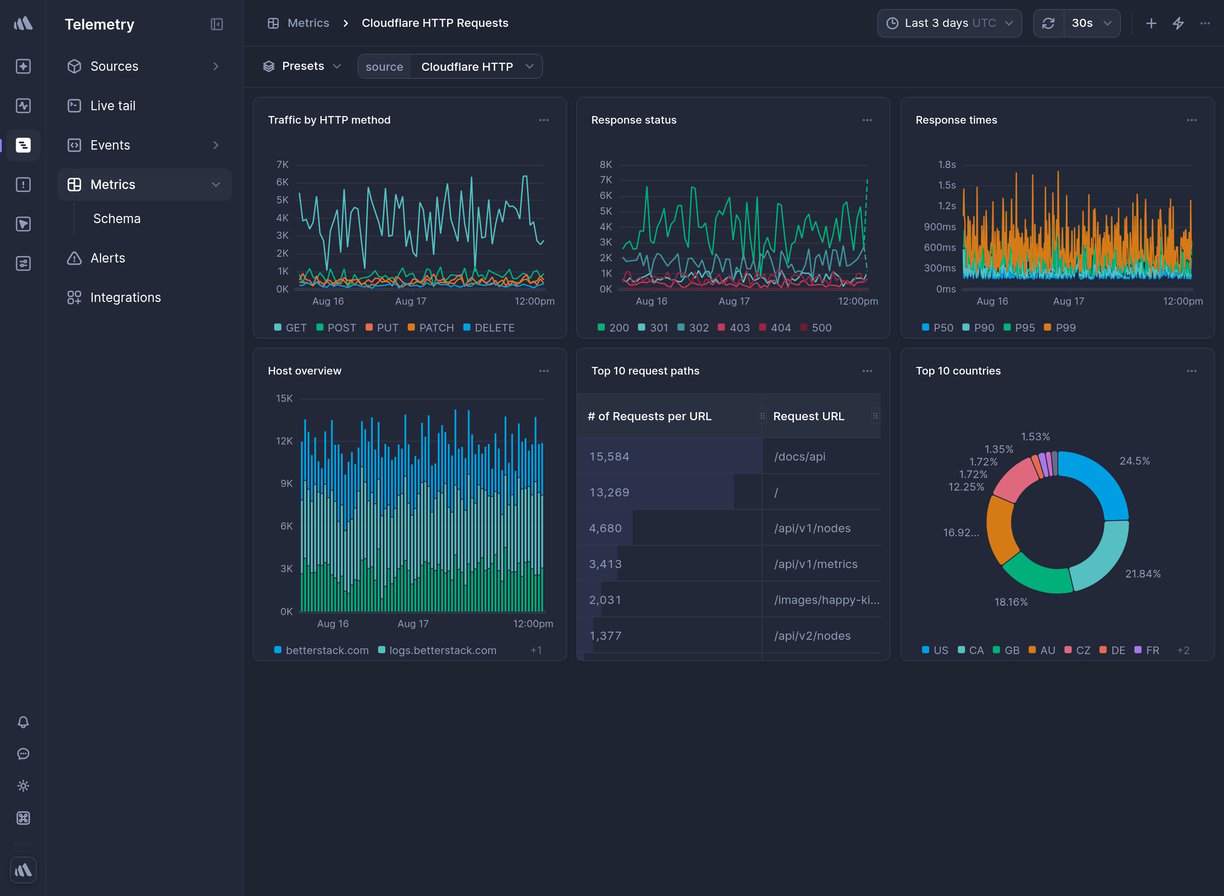
Task: Toggle the DELETE series in the legend
Action: (488, 328)
